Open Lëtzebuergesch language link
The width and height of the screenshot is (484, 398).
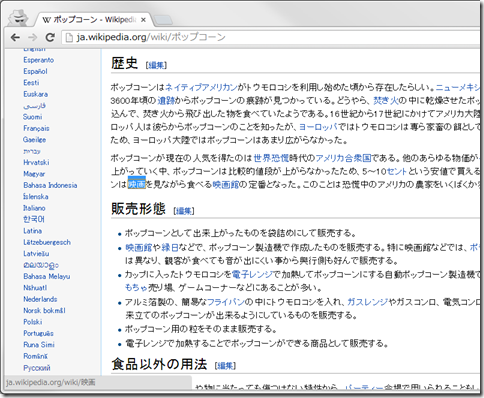[47, 242]
